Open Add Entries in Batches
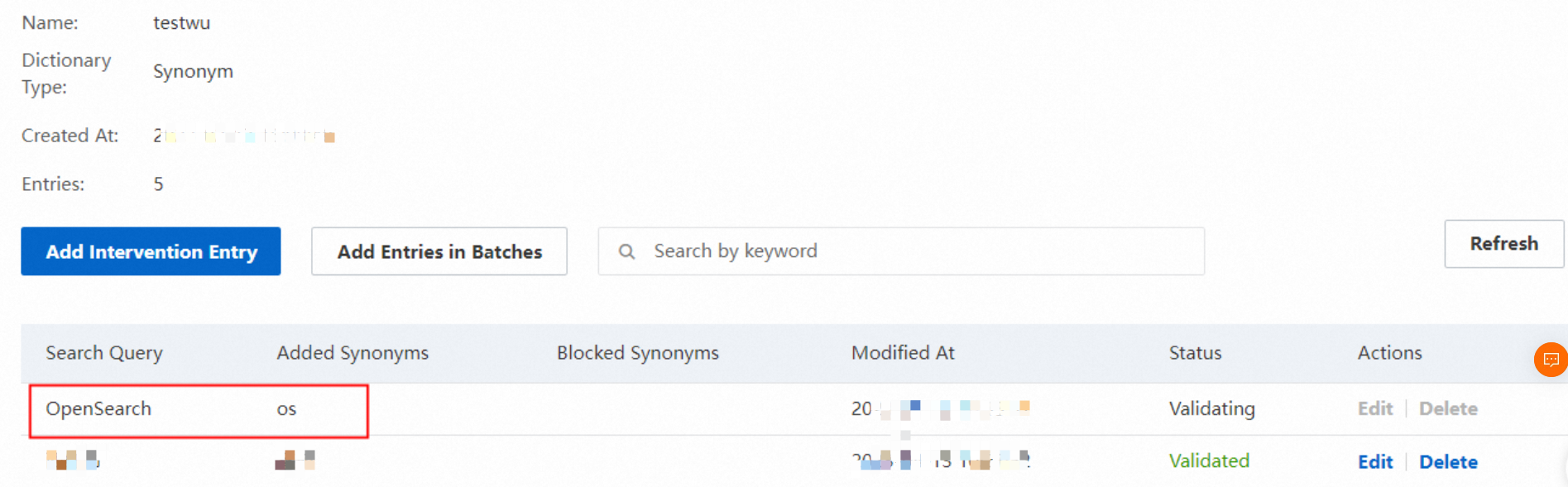Screen dimensions: 1568x487 pos(439,251)
